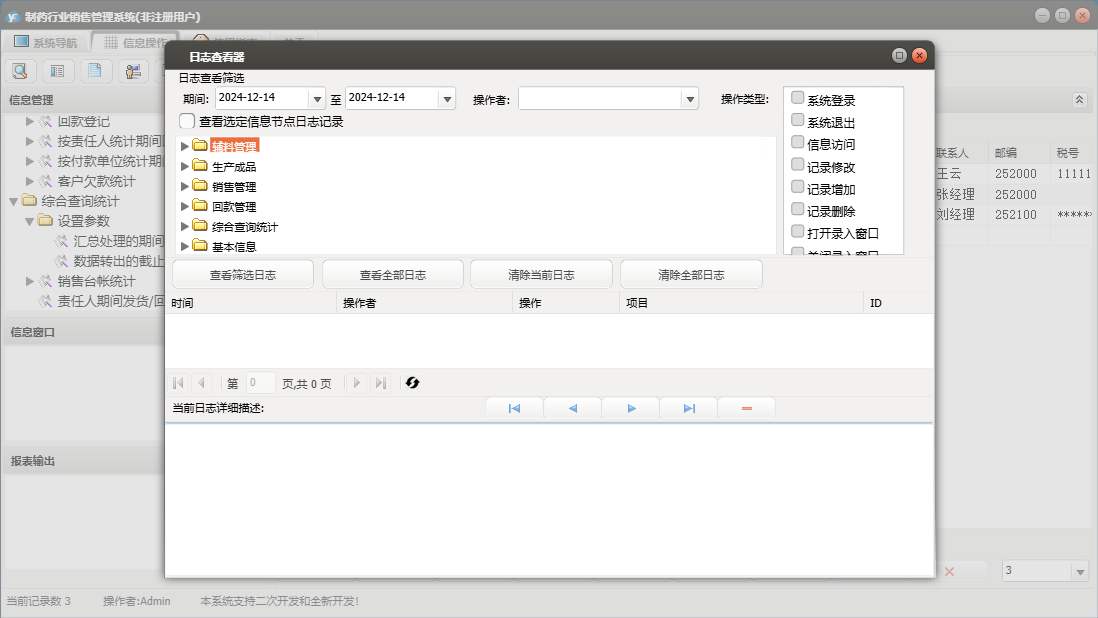Click the magnifier search toolbar icon
The height and width of the screenshot is (618, 1098).
tap(20, 71)
